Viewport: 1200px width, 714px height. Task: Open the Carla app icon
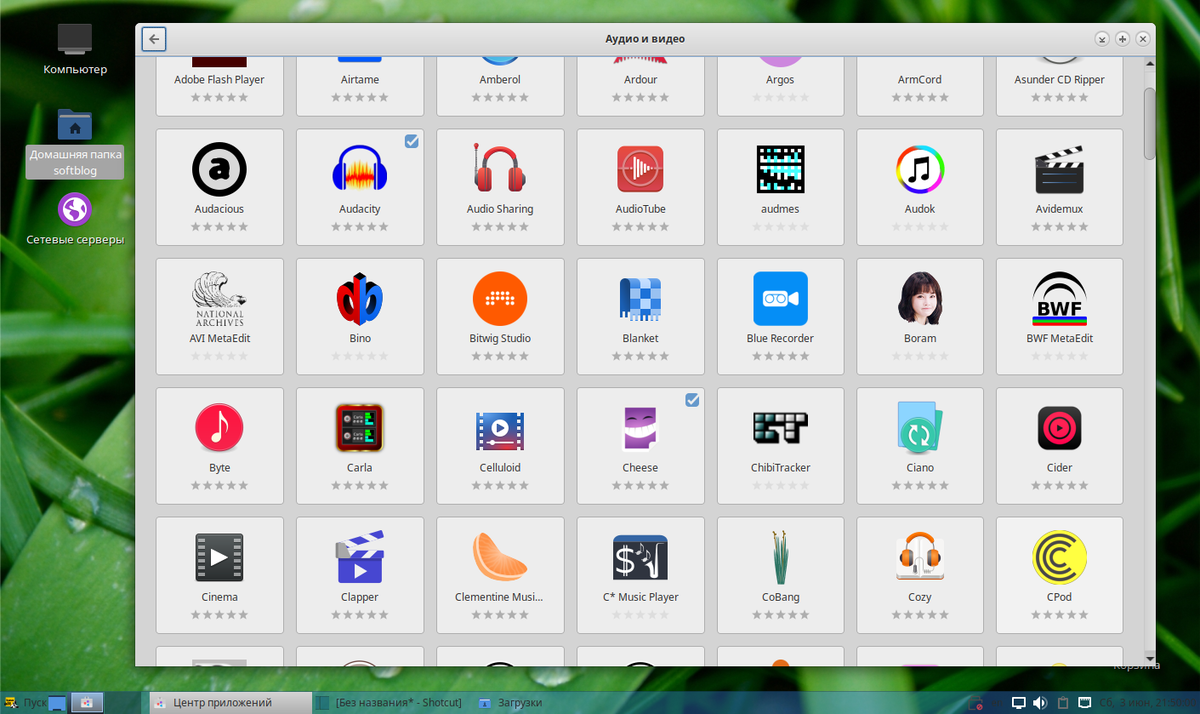[x=359, y=428]
